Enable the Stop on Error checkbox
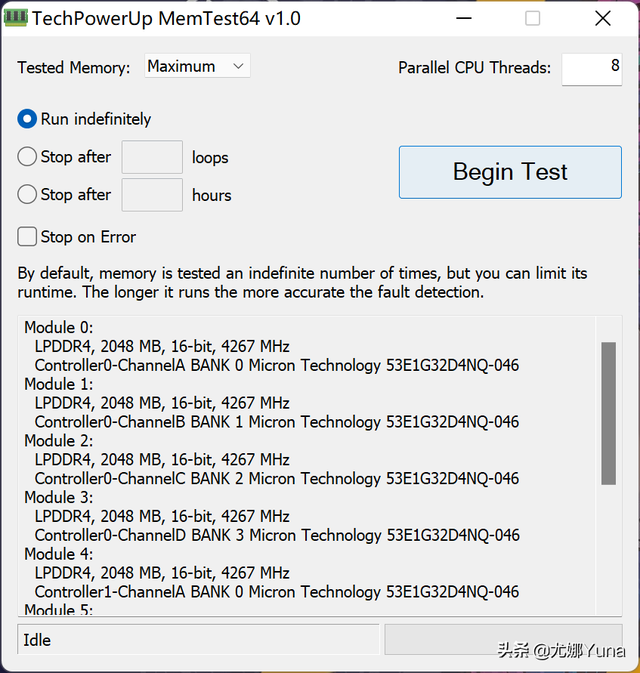 point(27,237)
